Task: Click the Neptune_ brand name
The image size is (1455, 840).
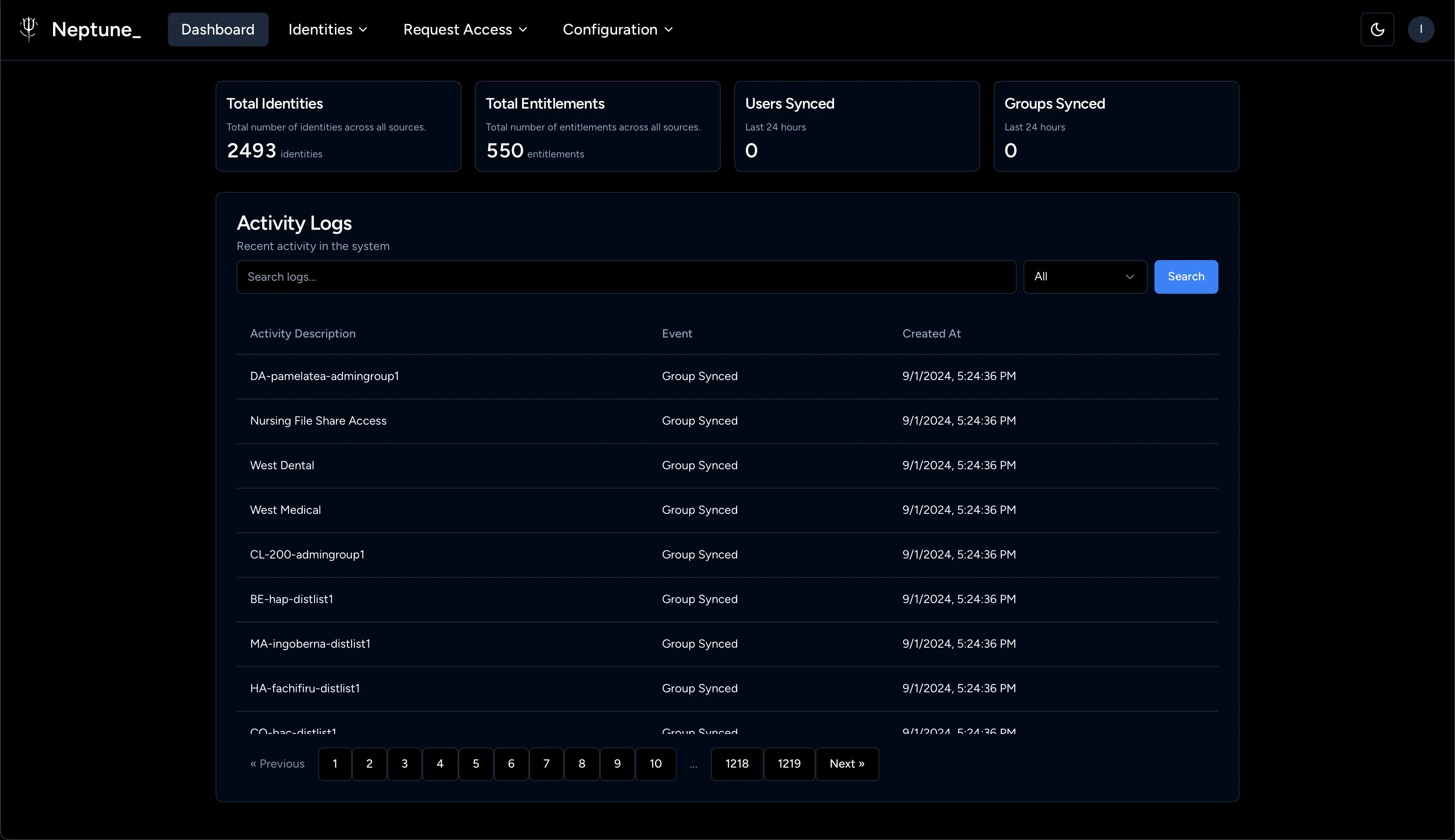Action: (x=96, y=29)
